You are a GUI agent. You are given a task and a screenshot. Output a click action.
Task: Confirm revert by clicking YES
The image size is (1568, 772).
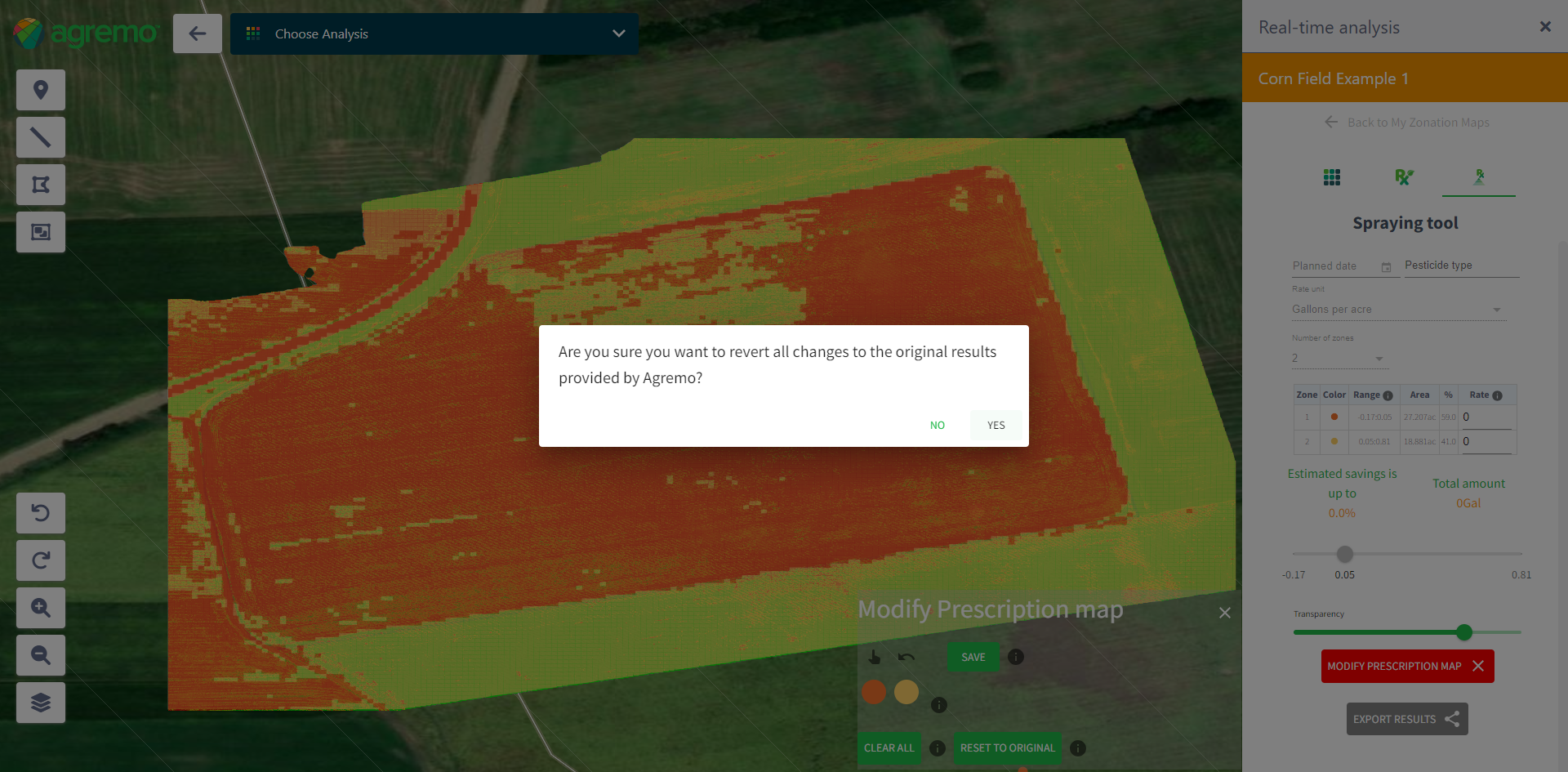tap(996, 425)
